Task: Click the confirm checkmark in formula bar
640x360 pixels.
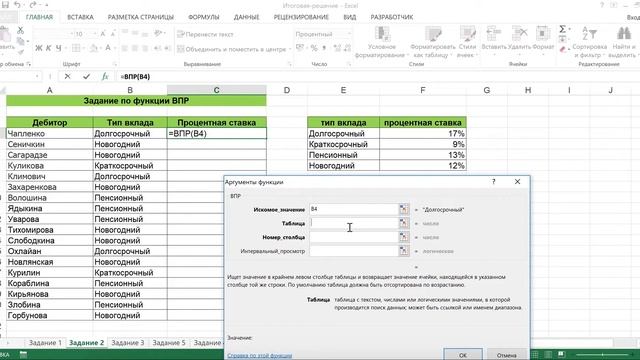Action: pyautogui.click(x=86, y=76)
